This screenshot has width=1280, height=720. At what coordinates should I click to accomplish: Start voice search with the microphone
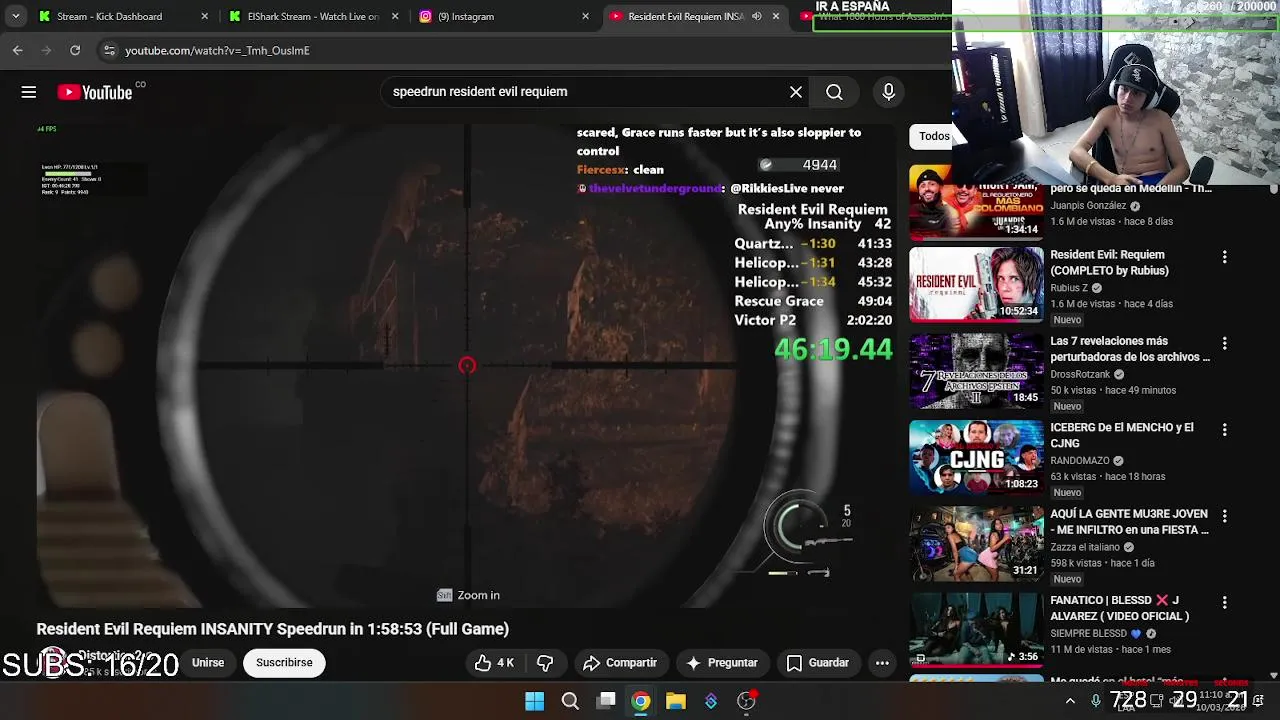coord(889,92)
